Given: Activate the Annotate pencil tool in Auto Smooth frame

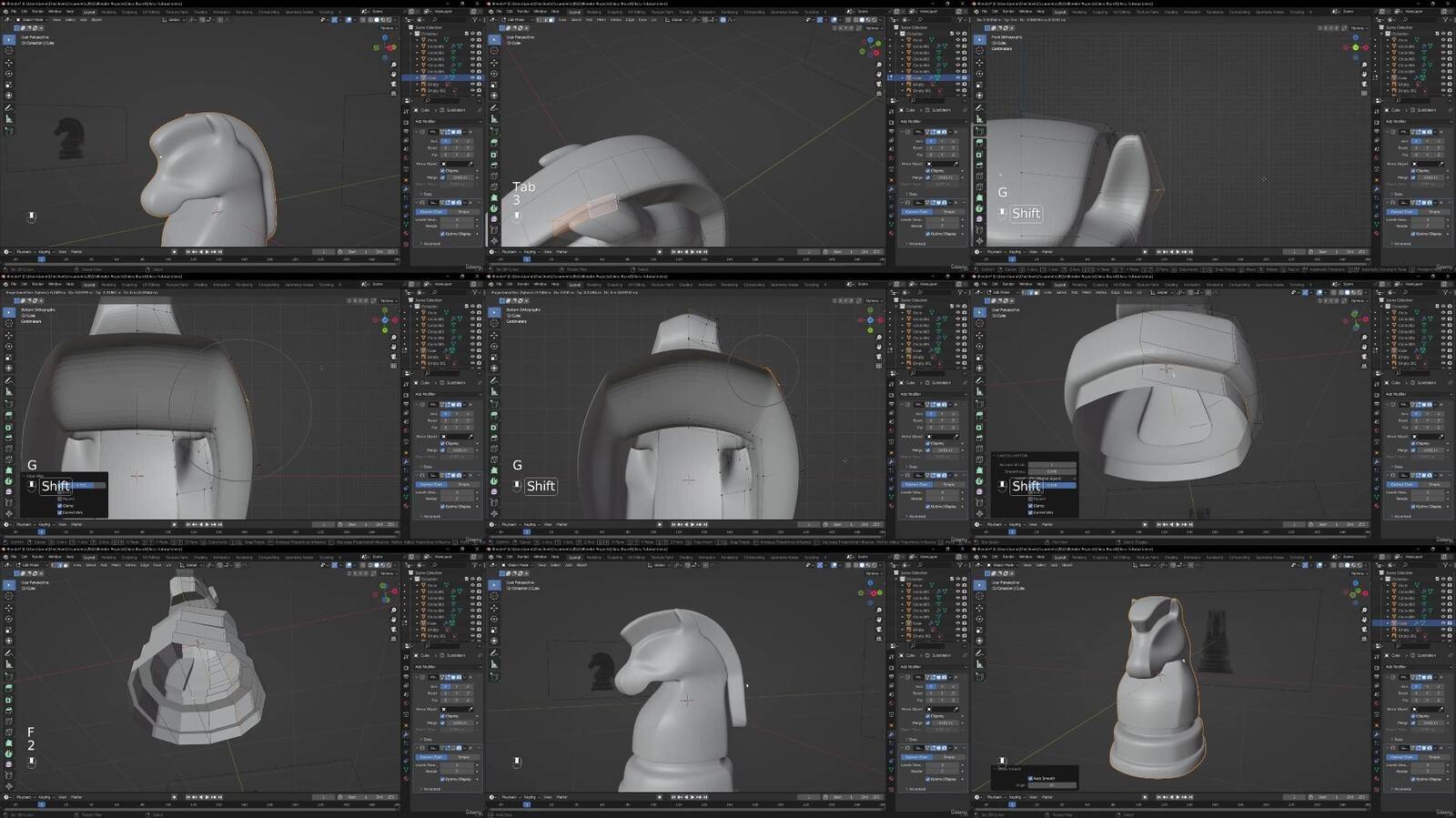Looking at the screenshot, I should pyautogui.click(x=979, y=653).
